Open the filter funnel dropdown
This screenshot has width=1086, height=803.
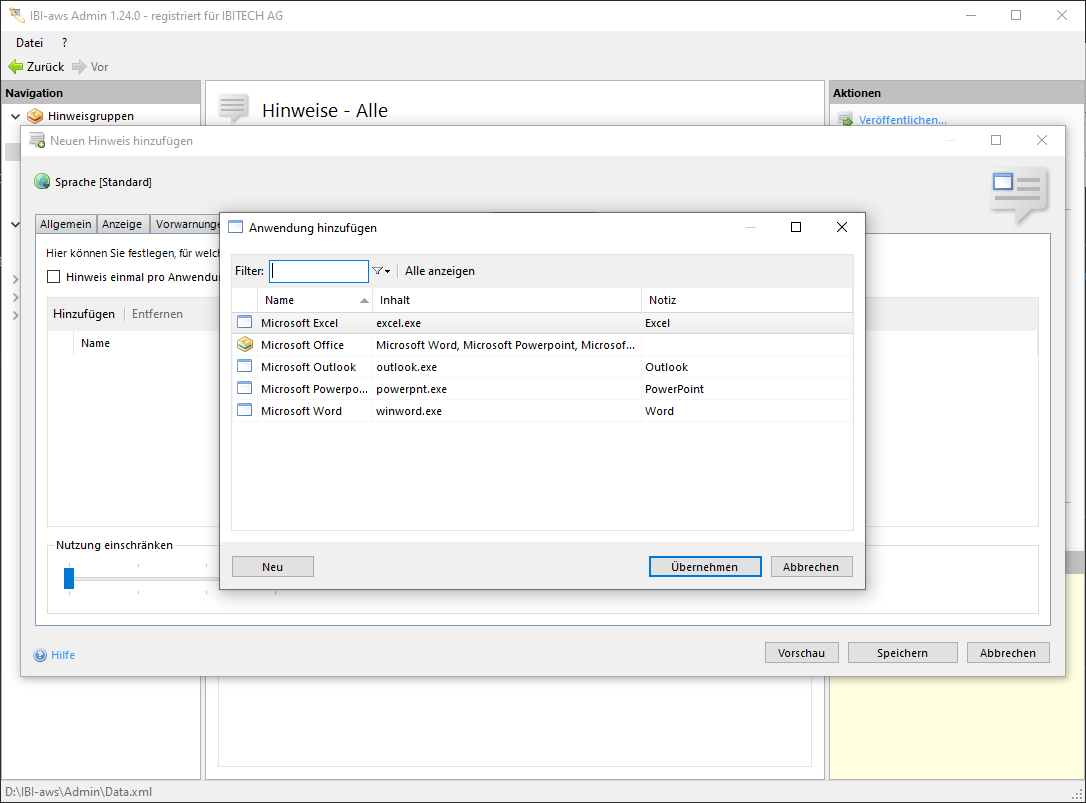tap(381, 271)
